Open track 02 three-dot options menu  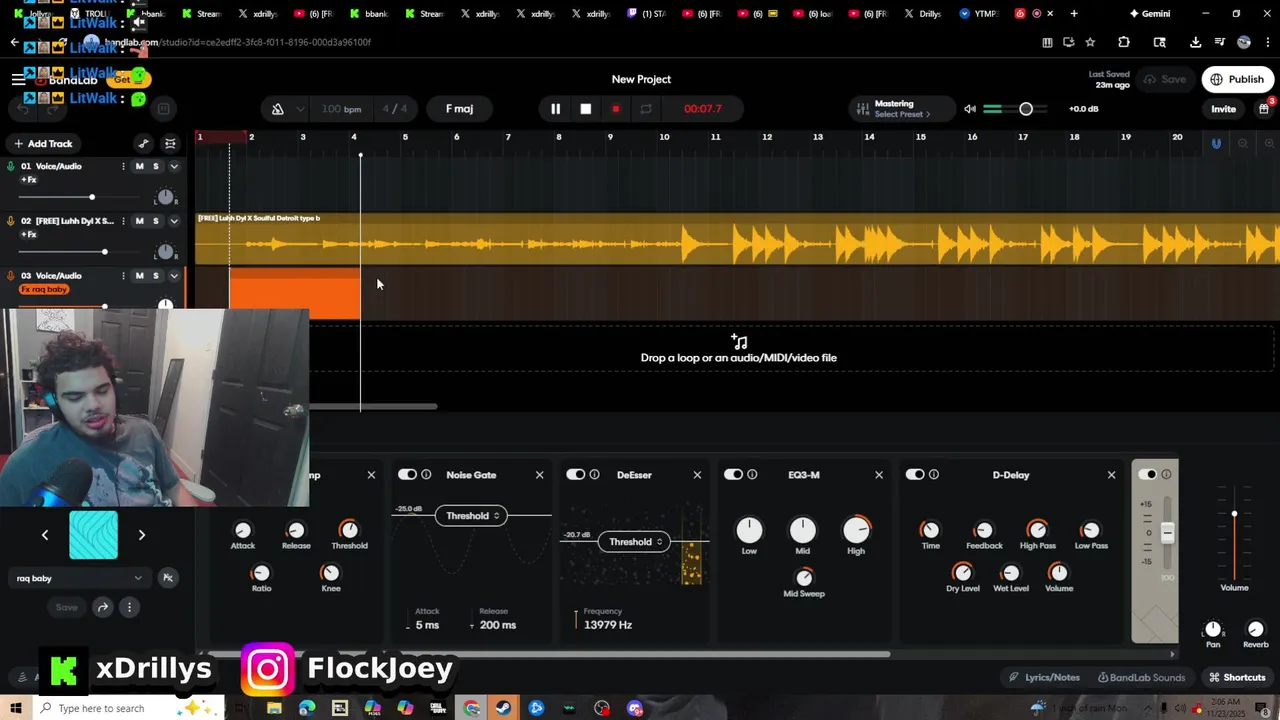pos(123,221)
